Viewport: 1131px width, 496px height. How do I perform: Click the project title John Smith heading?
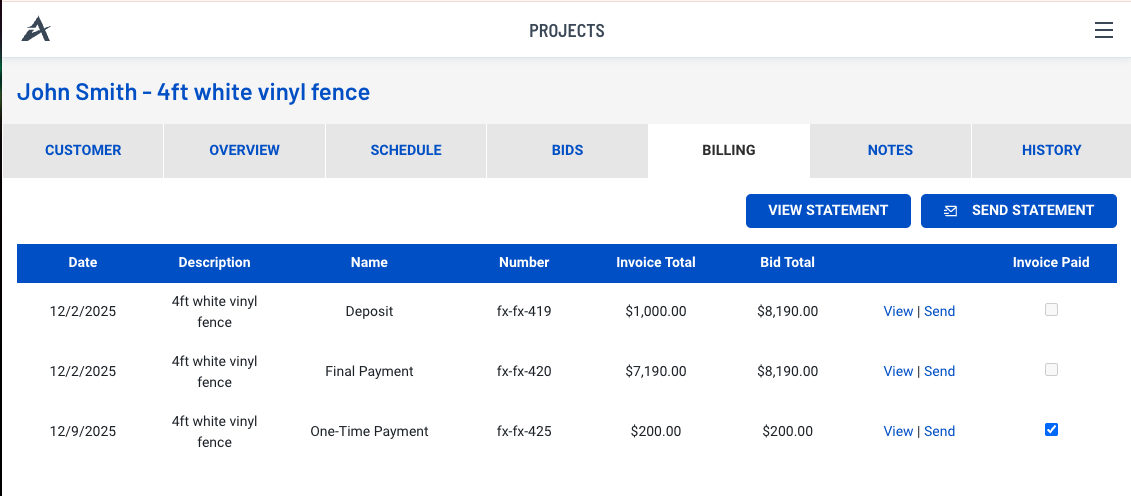[x=193, y=92]
